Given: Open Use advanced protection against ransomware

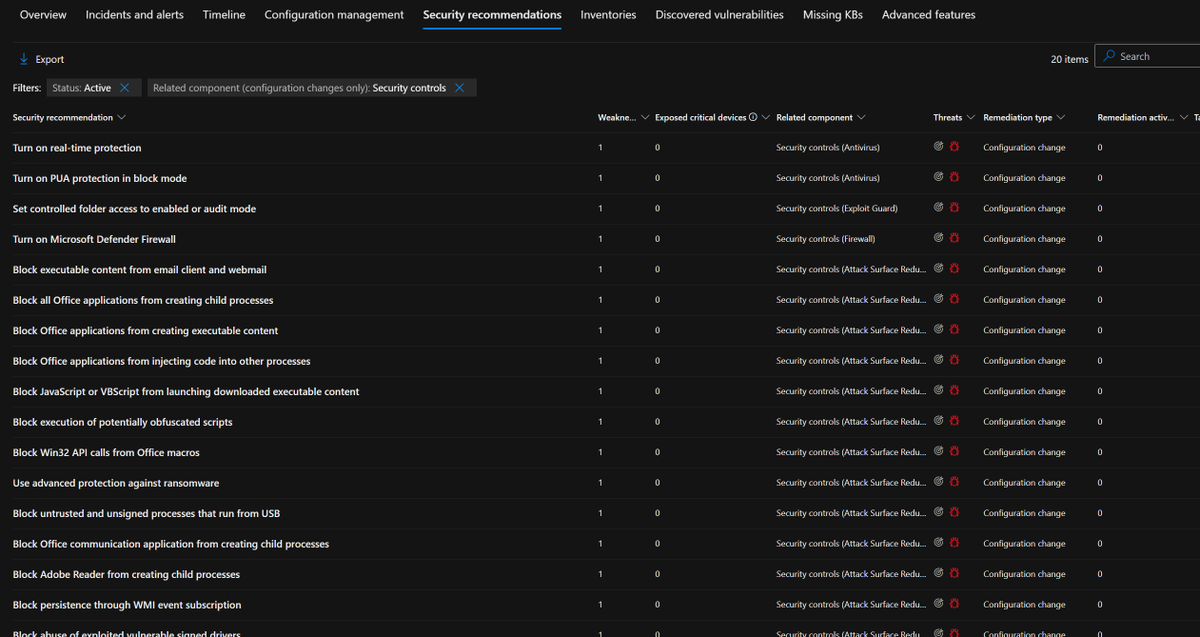Looking at the screenshot, I should point(116,483).
